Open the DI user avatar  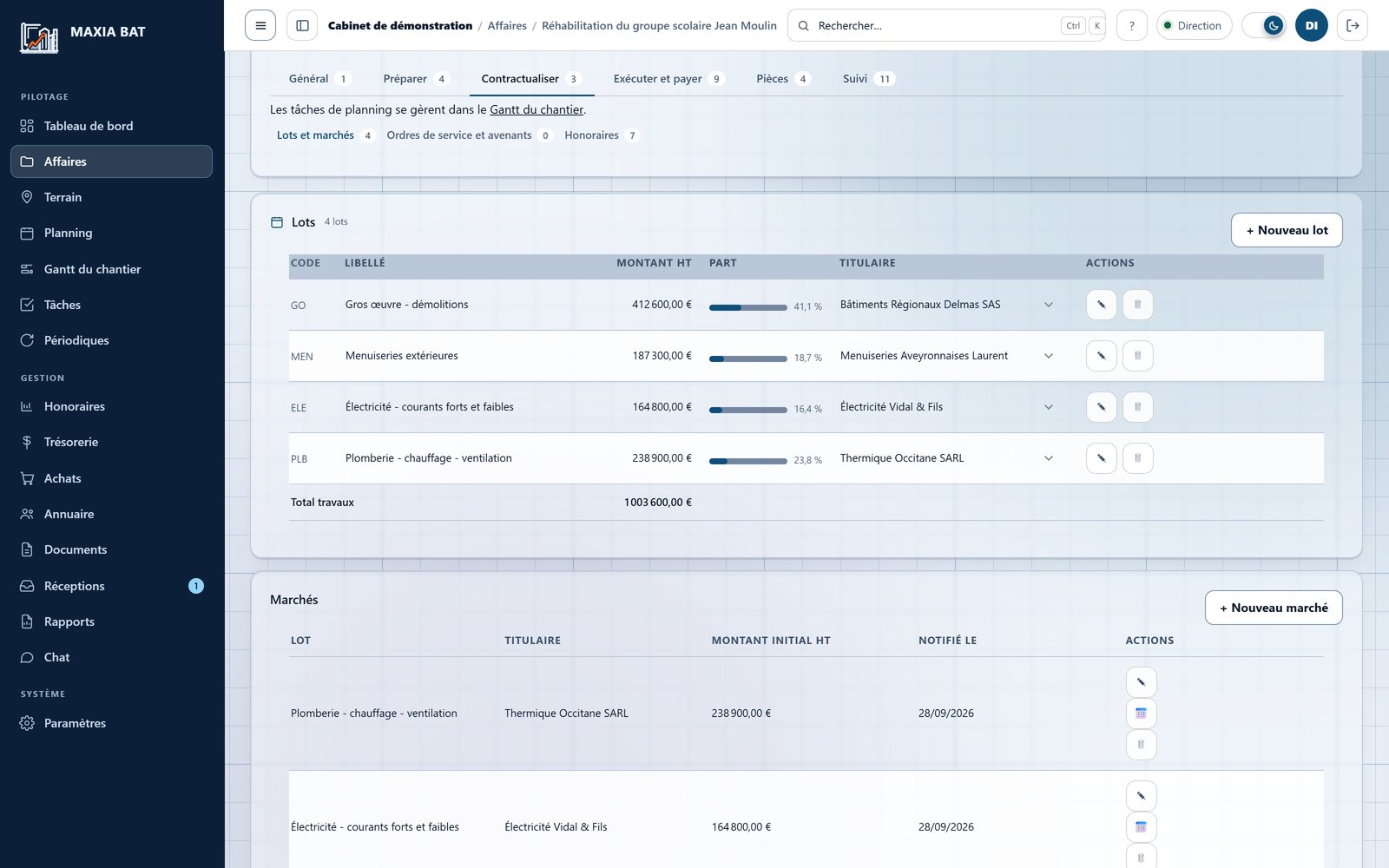coord(1311,26)
